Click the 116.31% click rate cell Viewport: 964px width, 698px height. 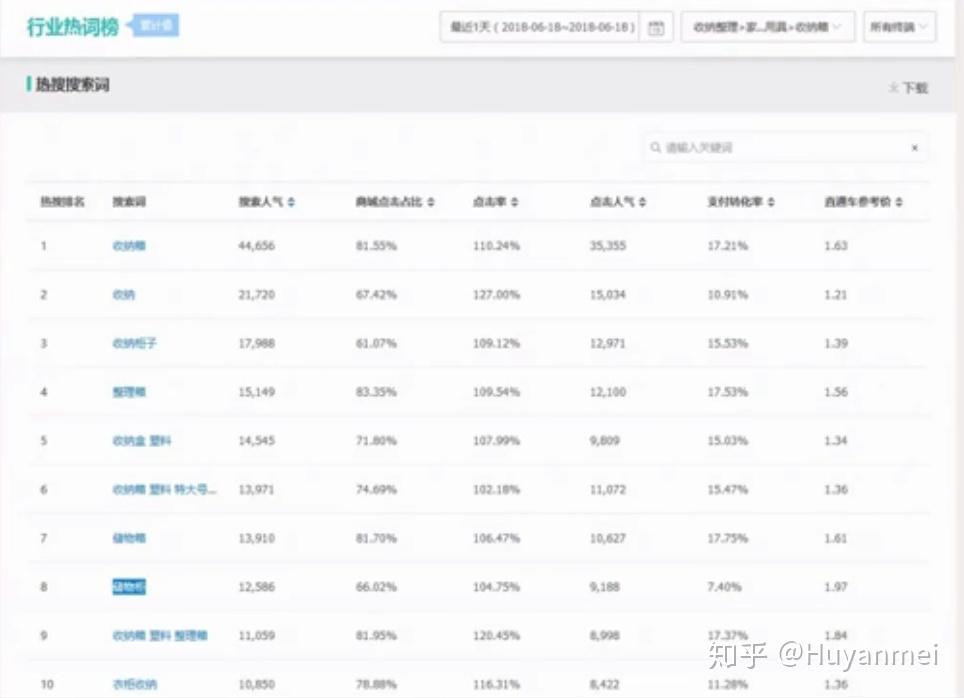(496, 684)
